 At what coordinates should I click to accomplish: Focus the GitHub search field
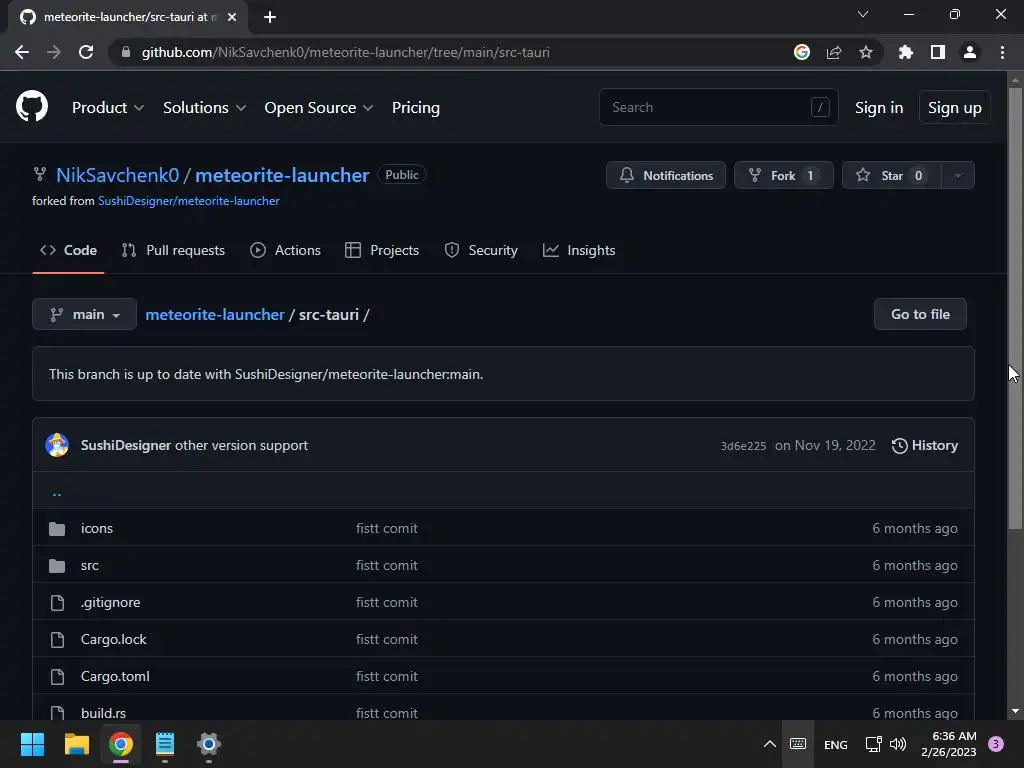(718, 107)
